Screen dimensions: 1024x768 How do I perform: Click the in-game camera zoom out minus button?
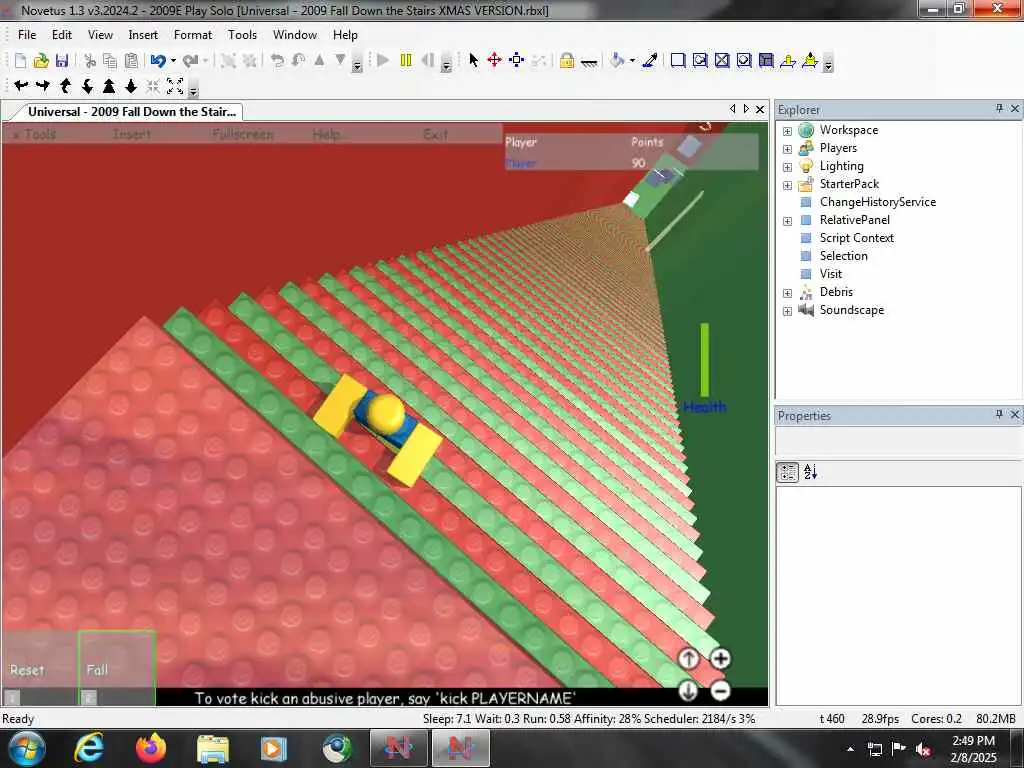pos(720,690)
